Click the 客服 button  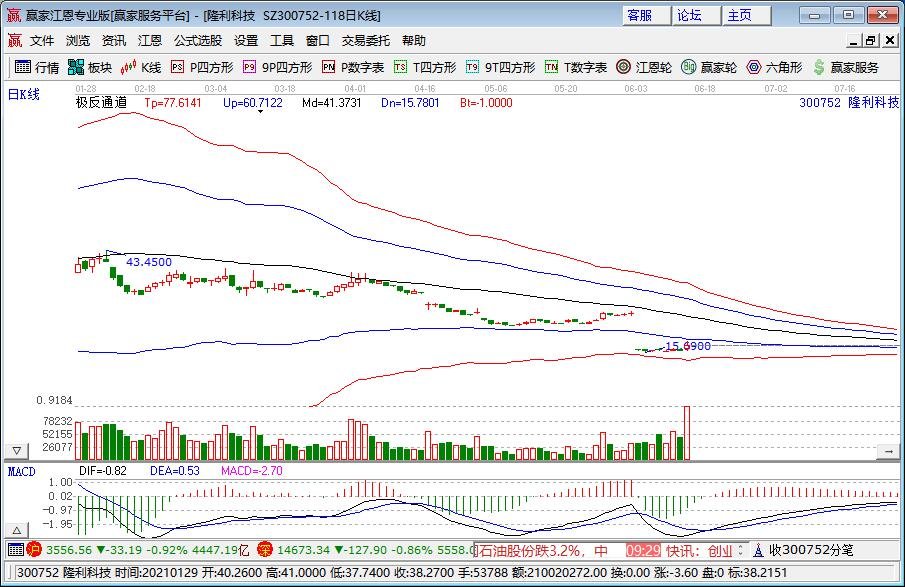point(646,15)
